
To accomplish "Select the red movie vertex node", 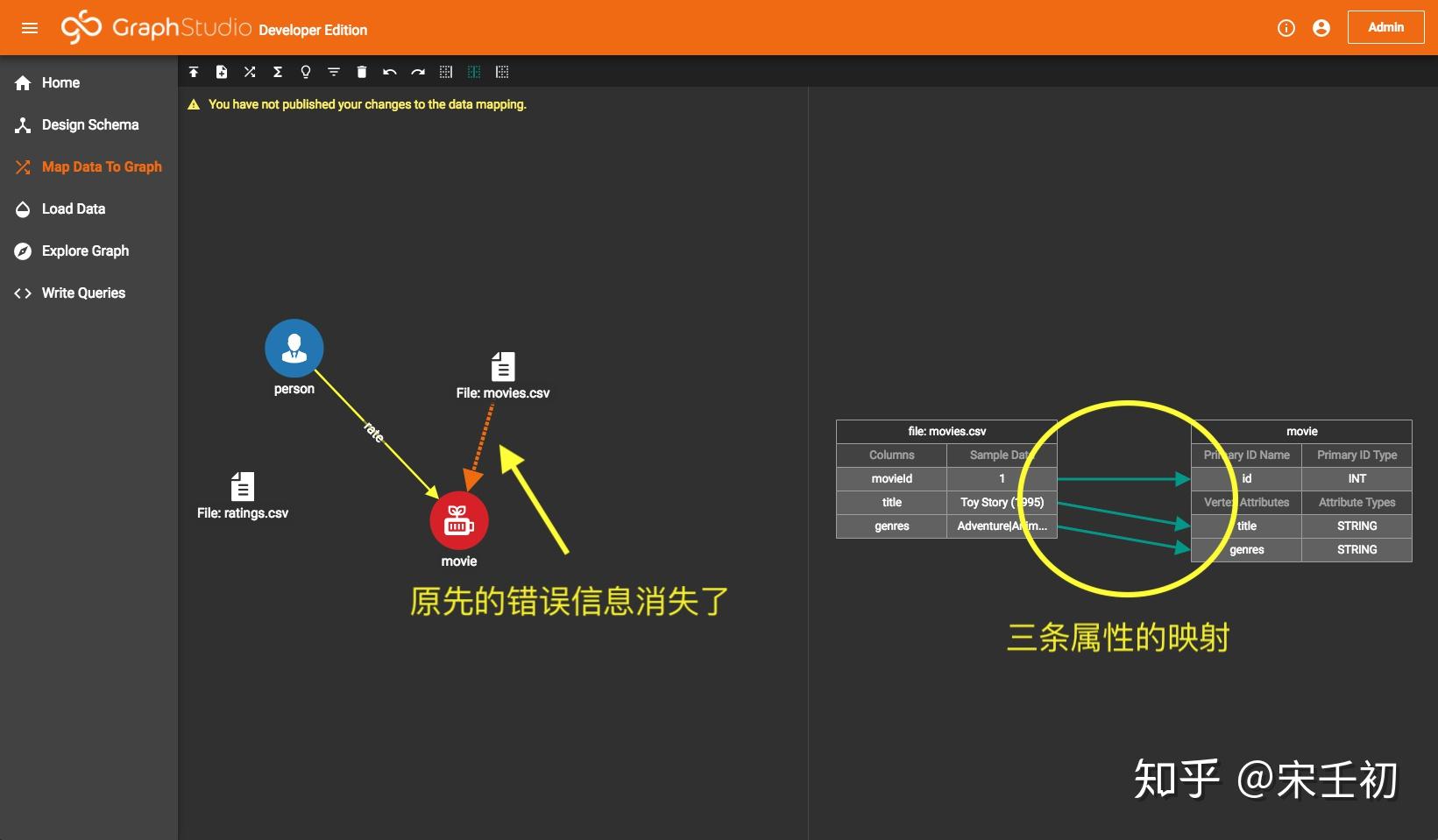I will pos(459,521).
